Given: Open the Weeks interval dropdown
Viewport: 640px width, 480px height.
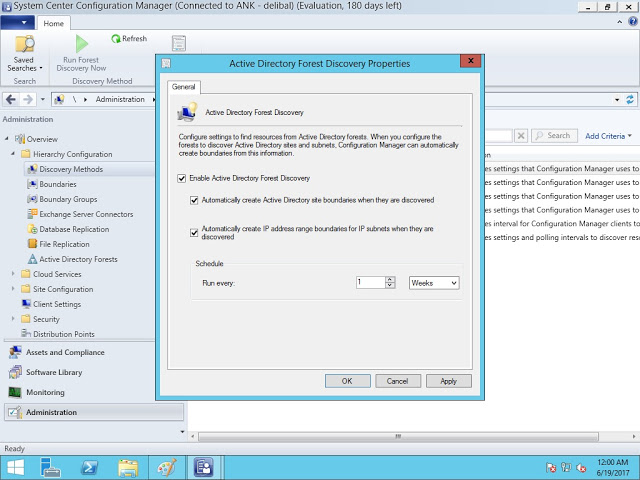Looking at the screenshot, I should (434, 283).
